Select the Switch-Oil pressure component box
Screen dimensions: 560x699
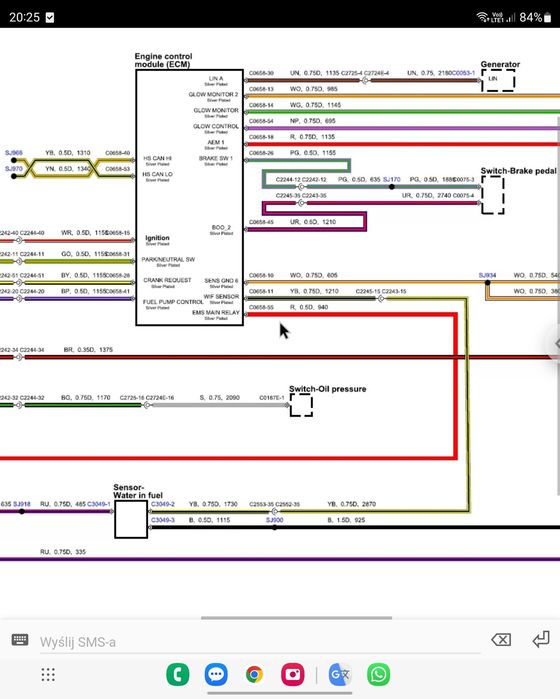point(301,405)
